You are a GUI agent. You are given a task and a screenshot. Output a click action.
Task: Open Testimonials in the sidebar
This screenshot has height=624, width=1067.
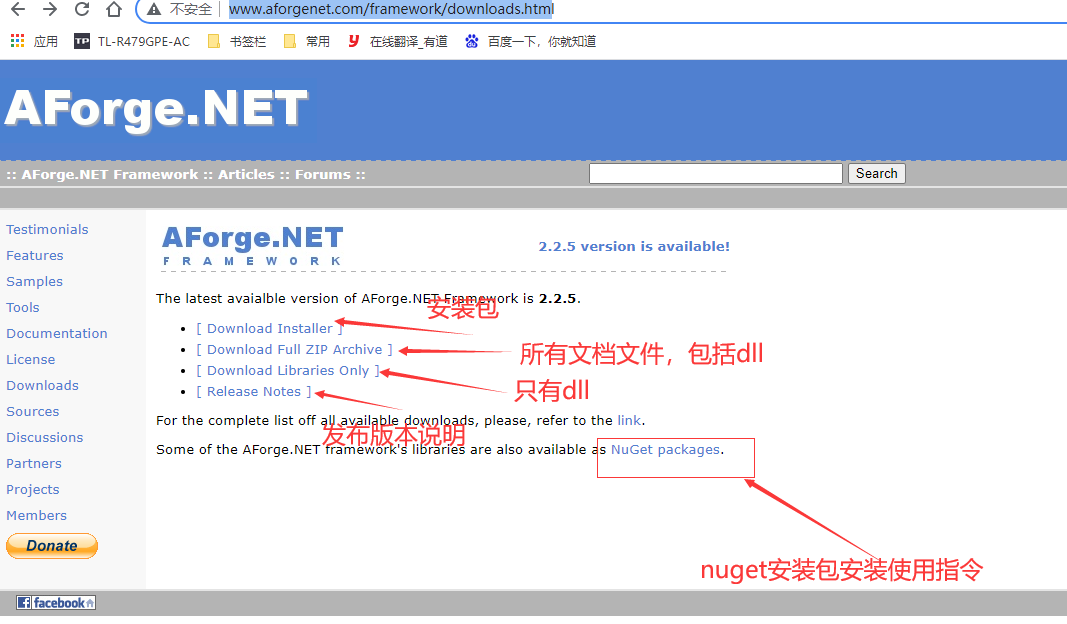point(47,229)
